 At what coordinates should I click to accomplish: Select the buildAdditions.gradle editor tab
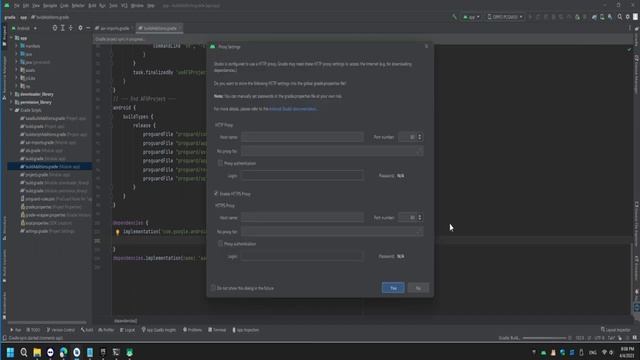[160, 28]
